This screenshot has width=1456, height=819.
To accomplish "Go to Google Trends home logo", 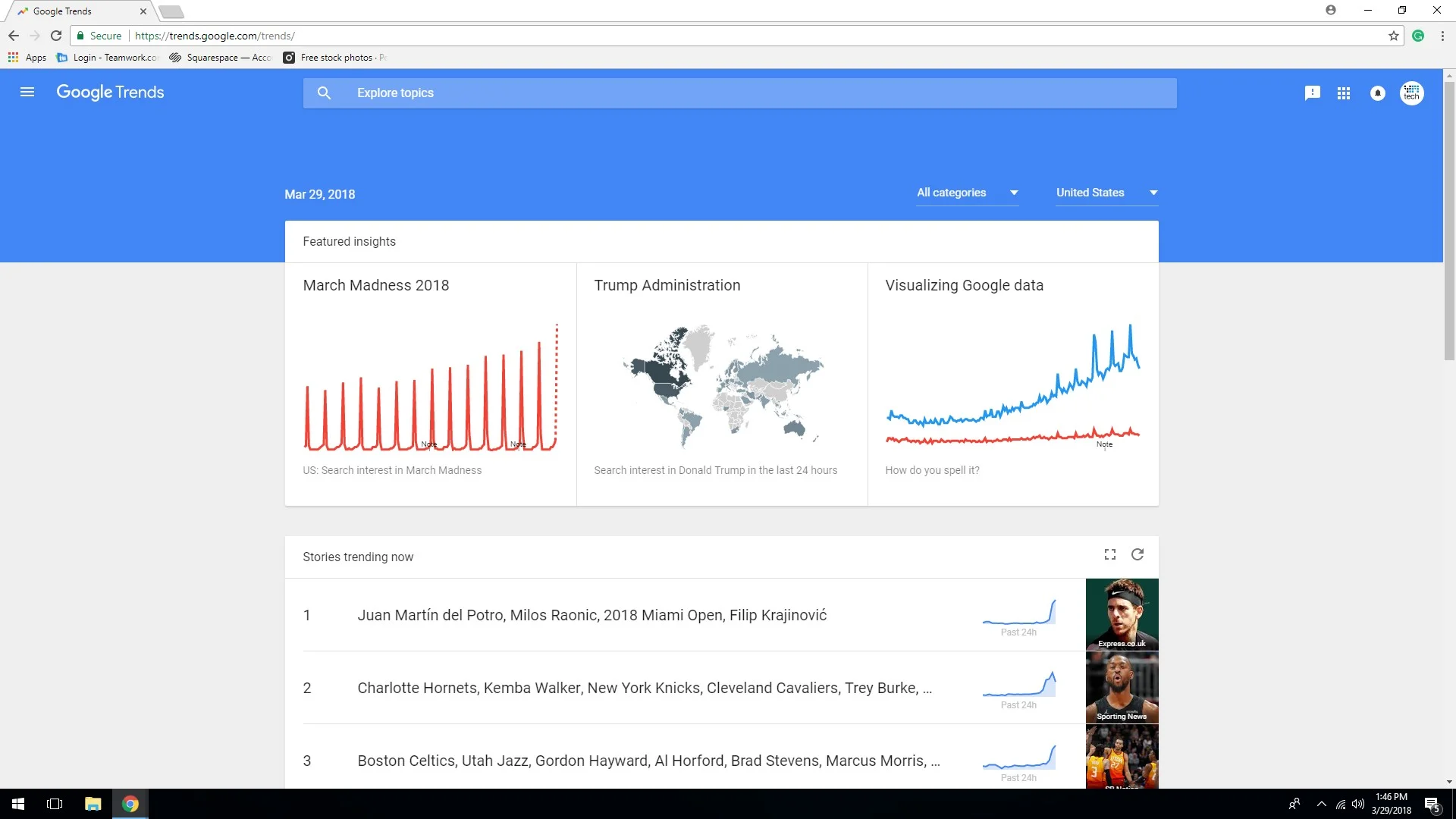I will 110,92.
